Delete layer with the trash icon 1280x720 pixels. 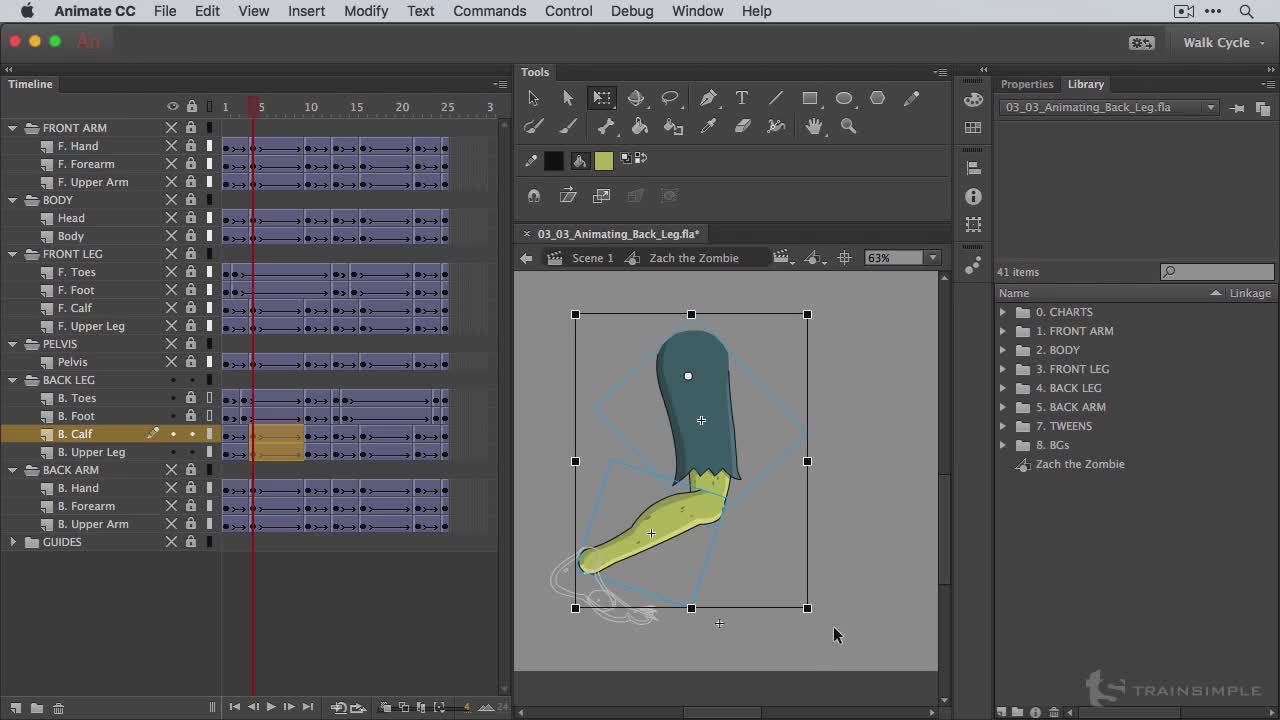[x=58, y=708]
